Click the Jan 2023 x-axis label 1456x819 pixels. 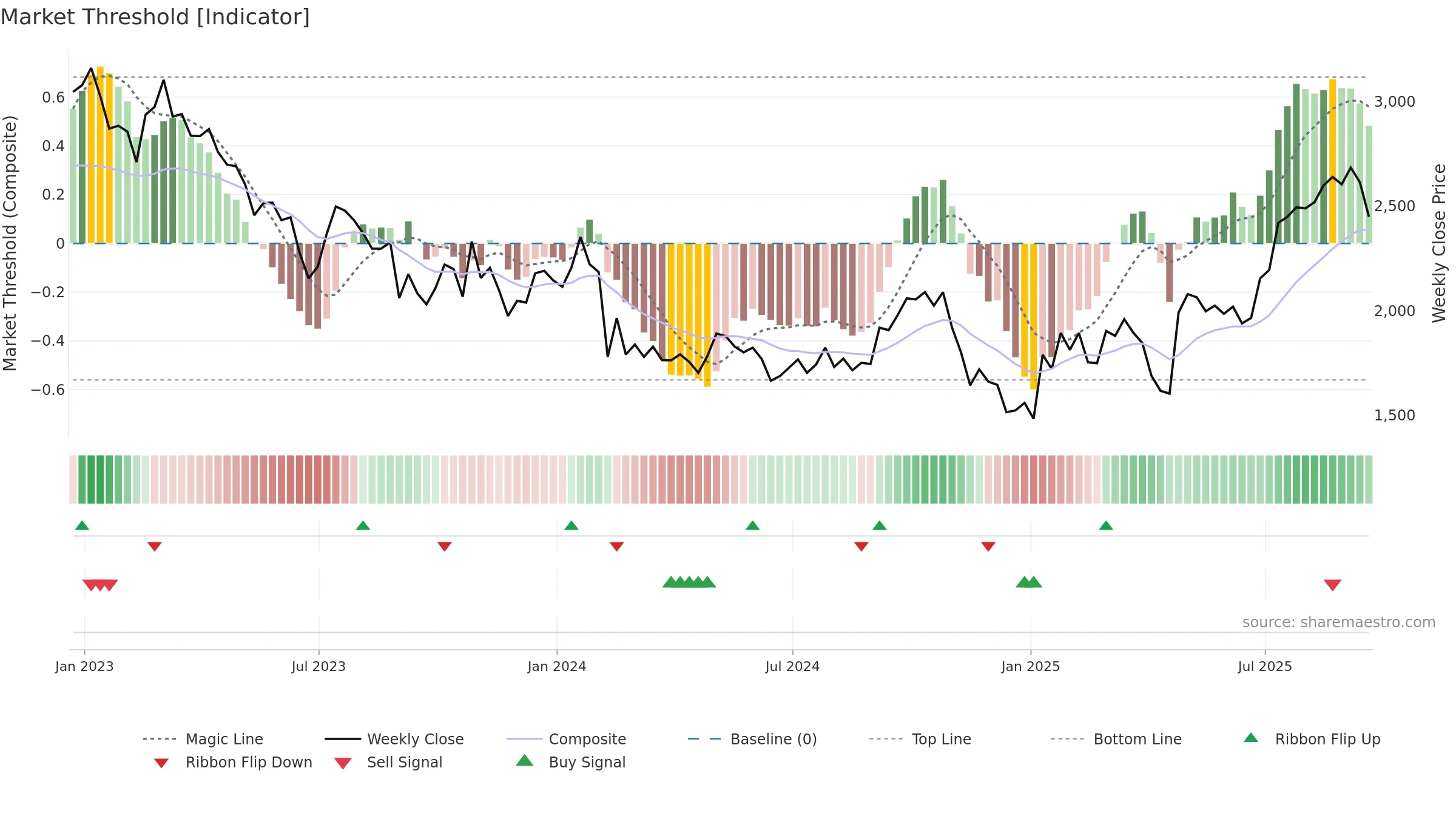pos(84,667)
